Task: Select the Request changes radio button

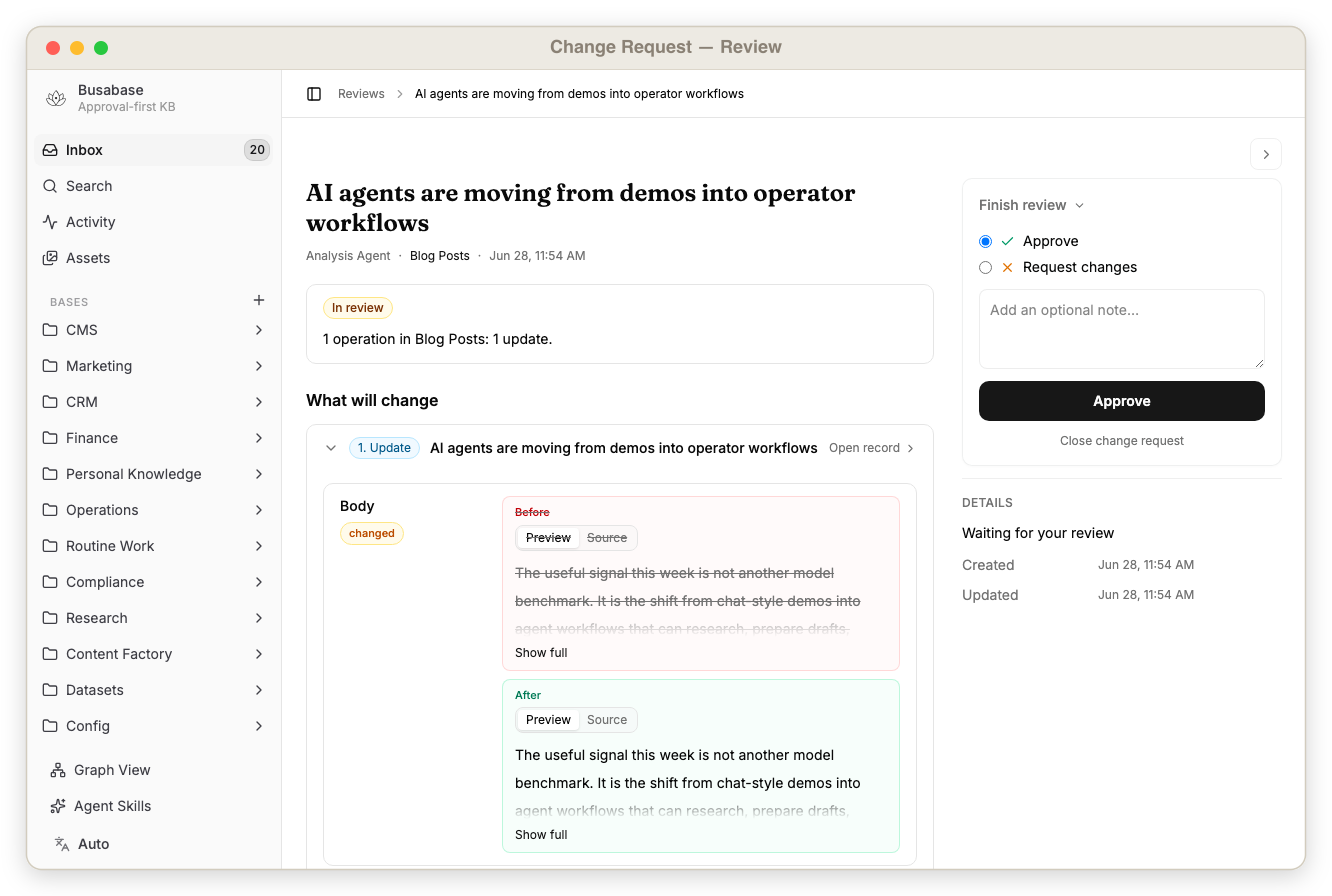Action: [986, 267]
